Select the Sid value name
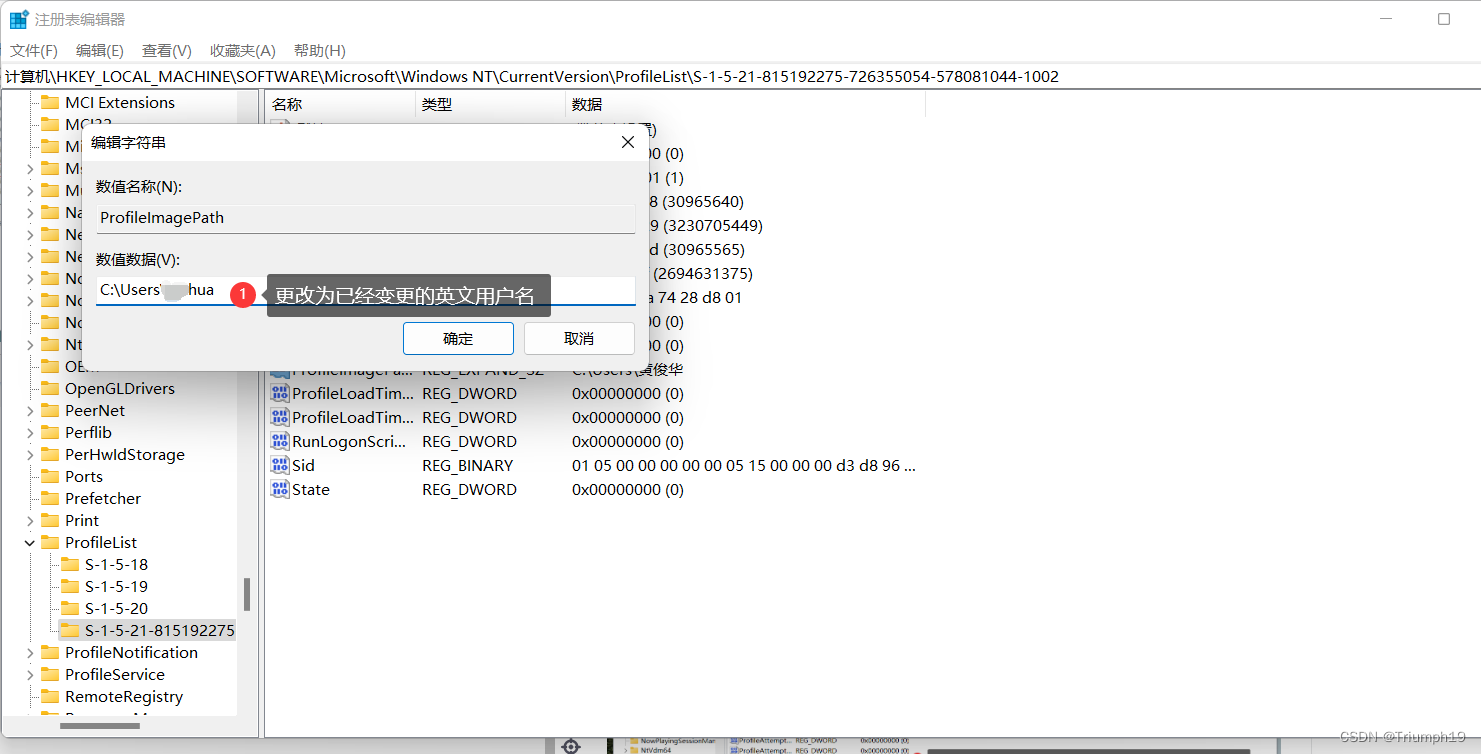Viewport: 1481px width, 754px height. (303, 466)
